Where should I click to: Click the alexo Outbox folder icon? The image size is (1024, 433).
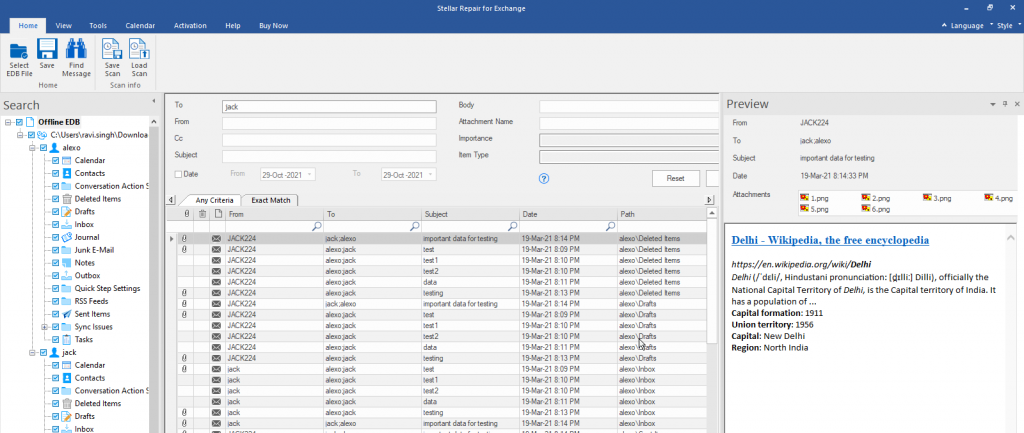pyautogui.click(x=67, y=276)
